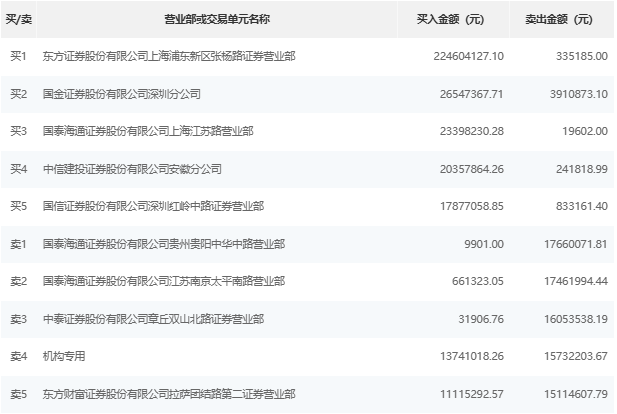The height and width of the screenshot is (414, 617).
Task: Select the 卖5 row label
Action: click(18, 394)
